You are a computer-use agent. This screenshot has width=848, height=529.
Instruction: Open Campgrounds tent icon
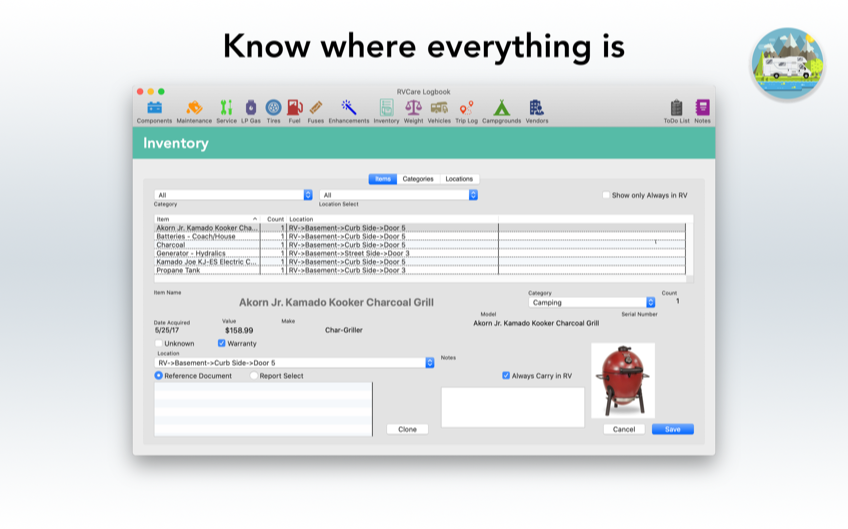click(x=501, y=108)
